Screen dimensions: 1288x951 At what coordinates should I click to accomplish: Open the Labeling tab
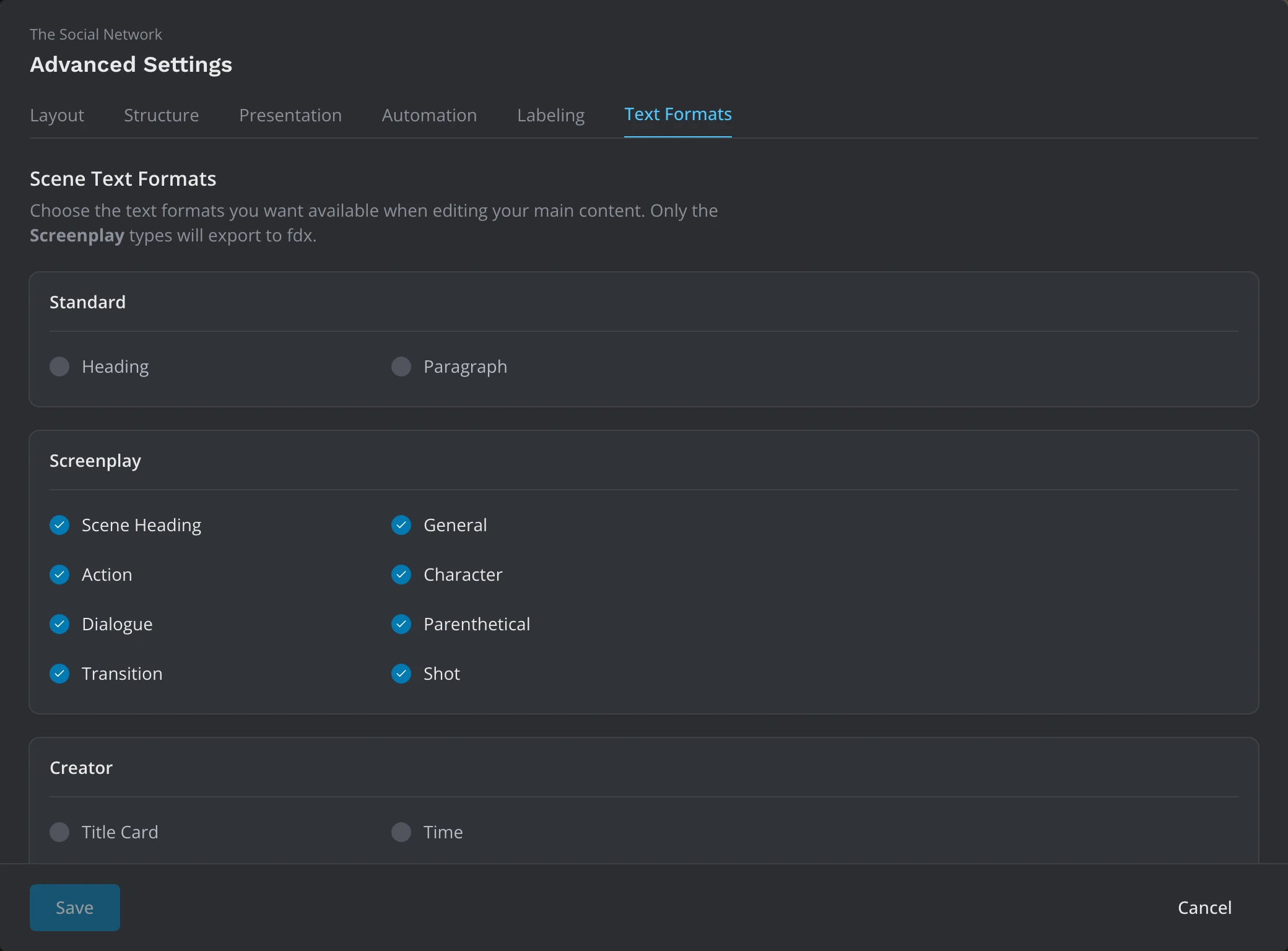click(550, 115)
